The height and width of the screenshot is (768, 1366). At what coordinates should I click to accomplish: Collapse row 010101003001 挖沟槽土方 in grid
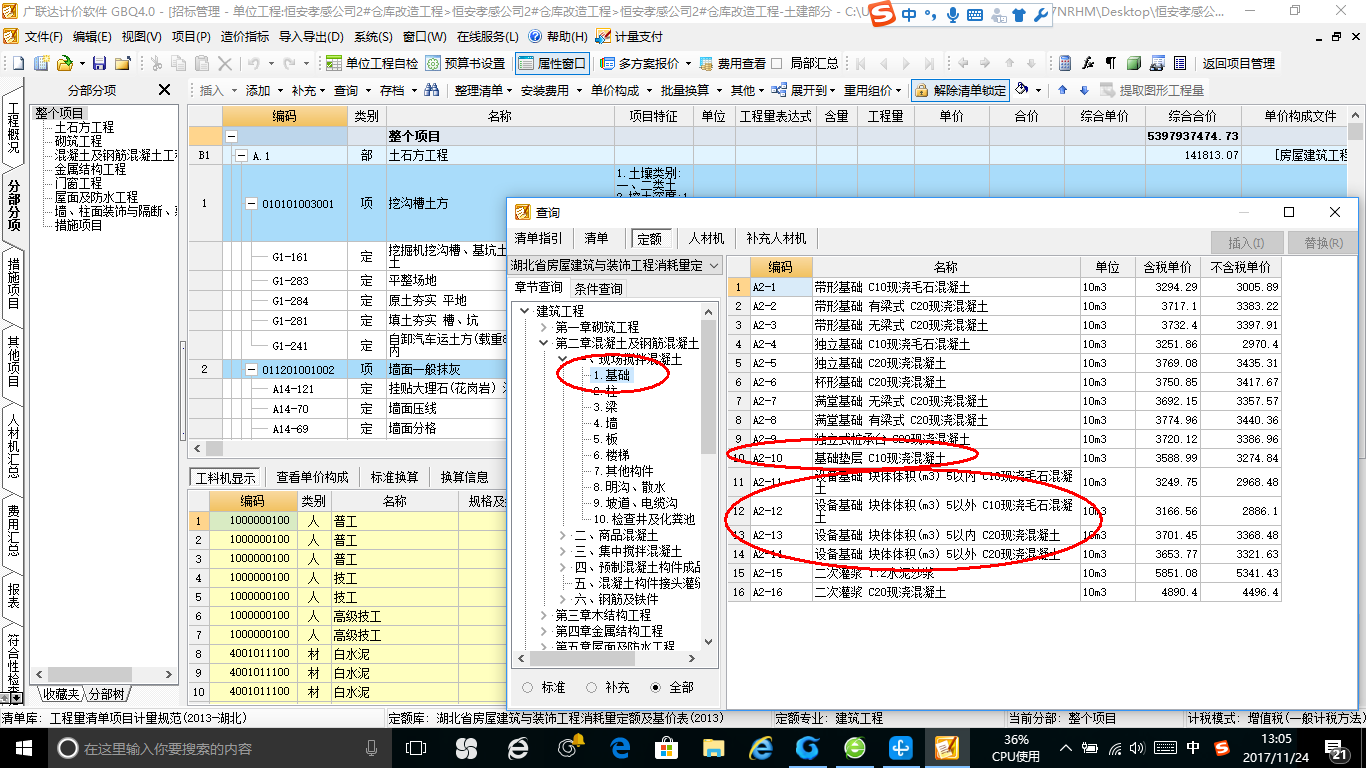252,203
